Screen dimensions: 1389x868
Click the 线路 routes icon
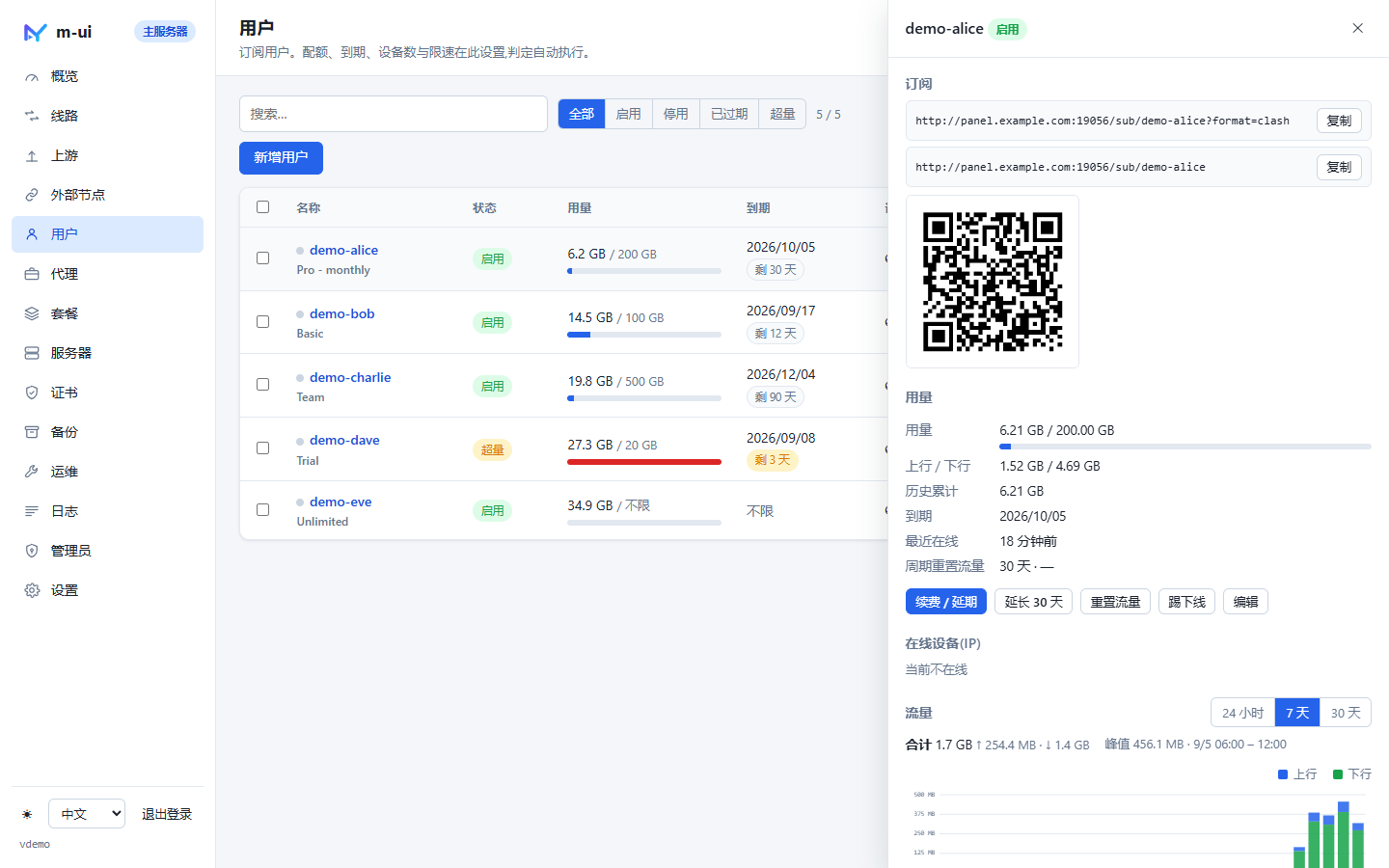click(32, 116)
